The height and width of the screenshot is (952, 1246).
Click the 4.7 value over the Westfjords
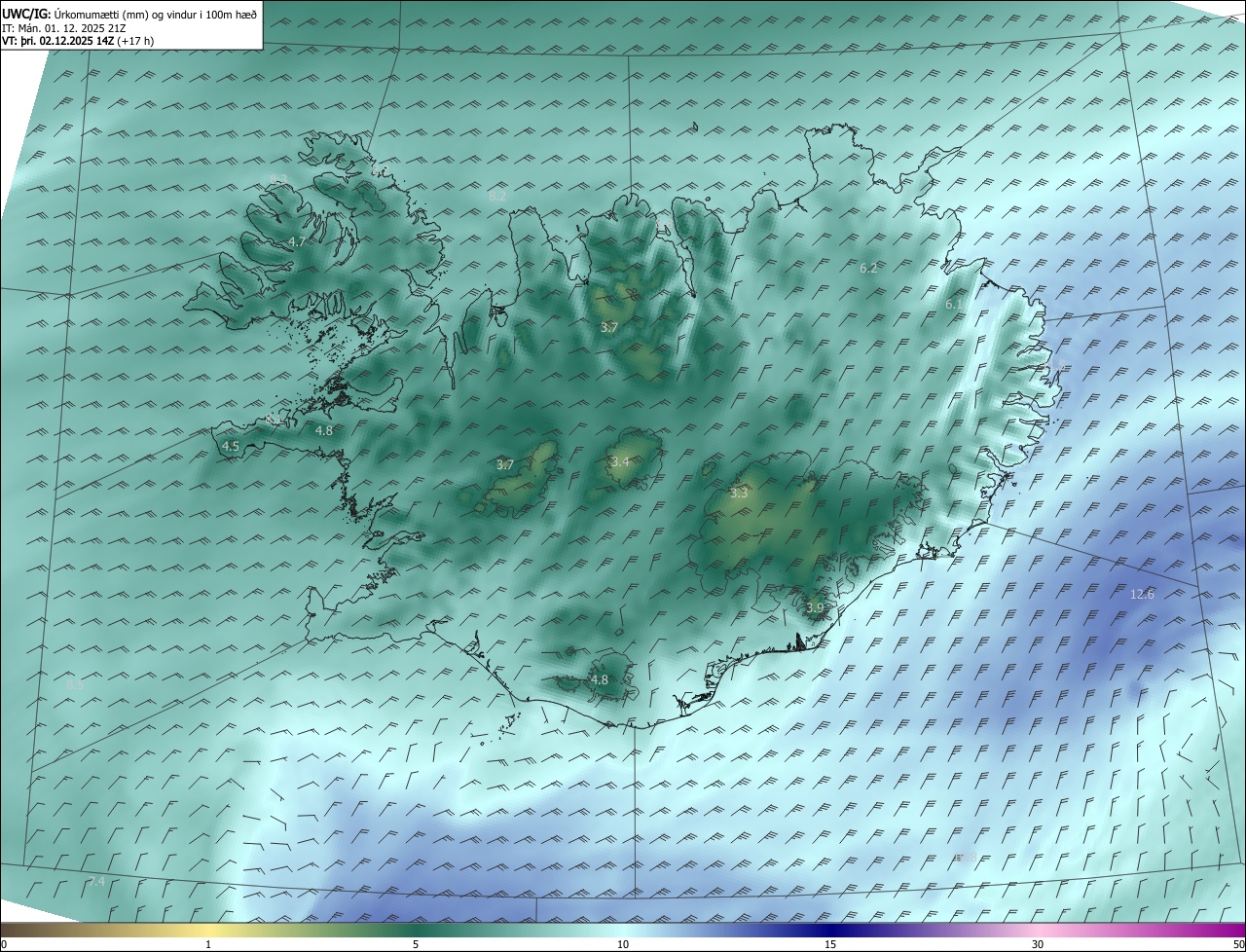297,241
